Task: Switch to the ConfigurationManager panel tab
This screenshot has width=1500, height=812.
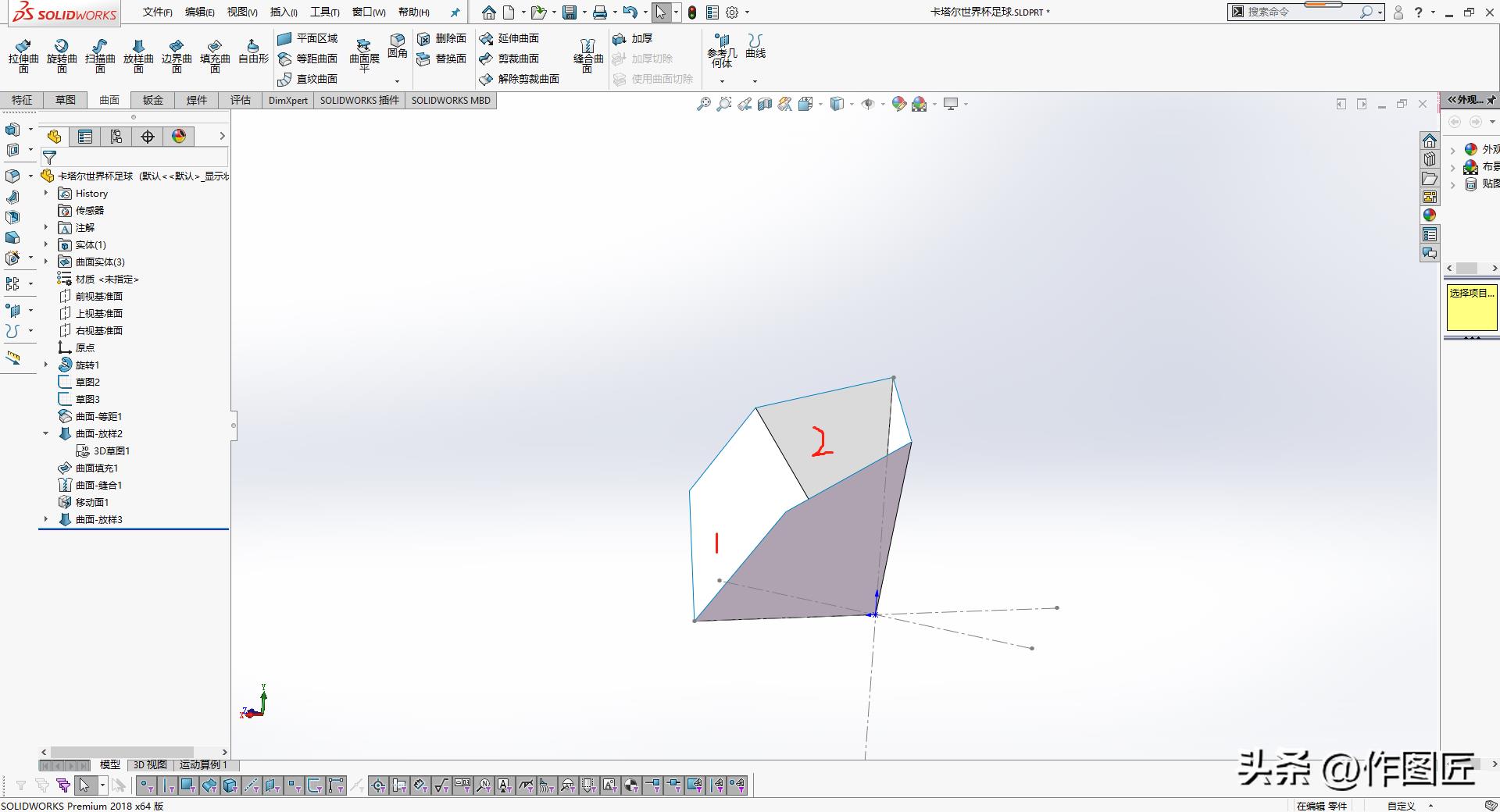Action: pos(116,137)
